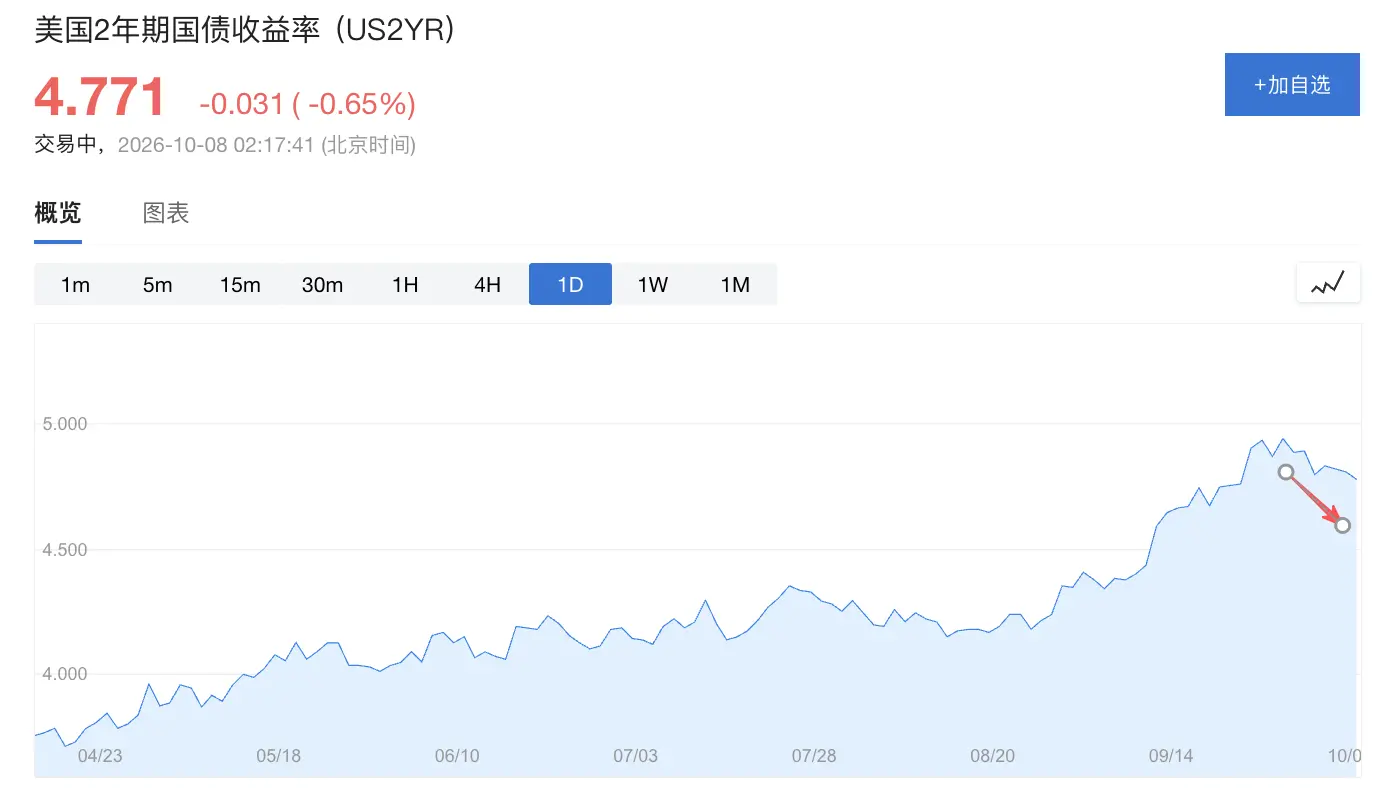This screenshot has height=796, width=1374.
Task: Click the change value -0.031 ( -0.65%)
Action: coord(307,104)
